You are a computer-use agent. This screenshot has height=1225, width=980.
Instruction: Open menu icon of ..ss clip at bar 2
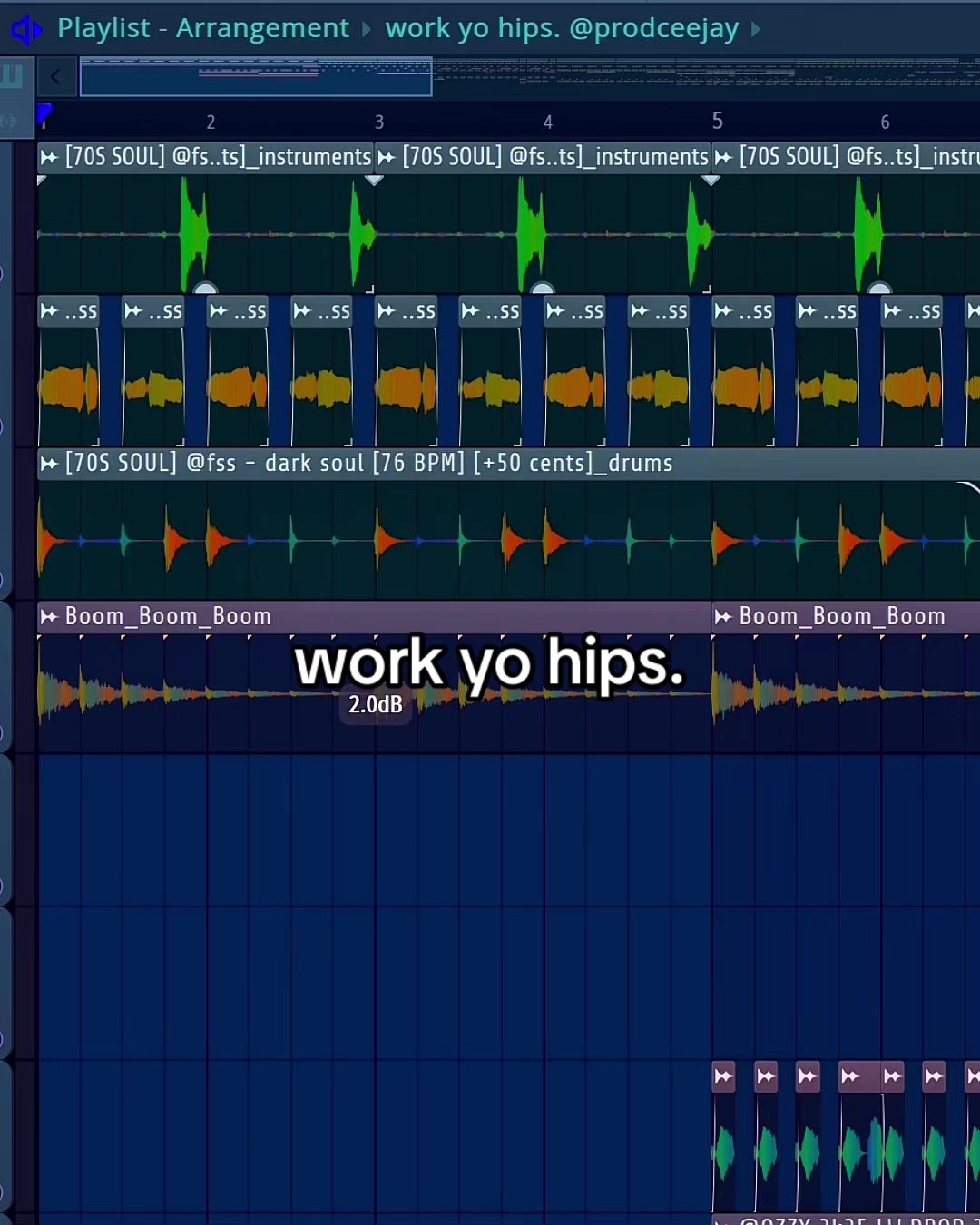click(218, 311)
